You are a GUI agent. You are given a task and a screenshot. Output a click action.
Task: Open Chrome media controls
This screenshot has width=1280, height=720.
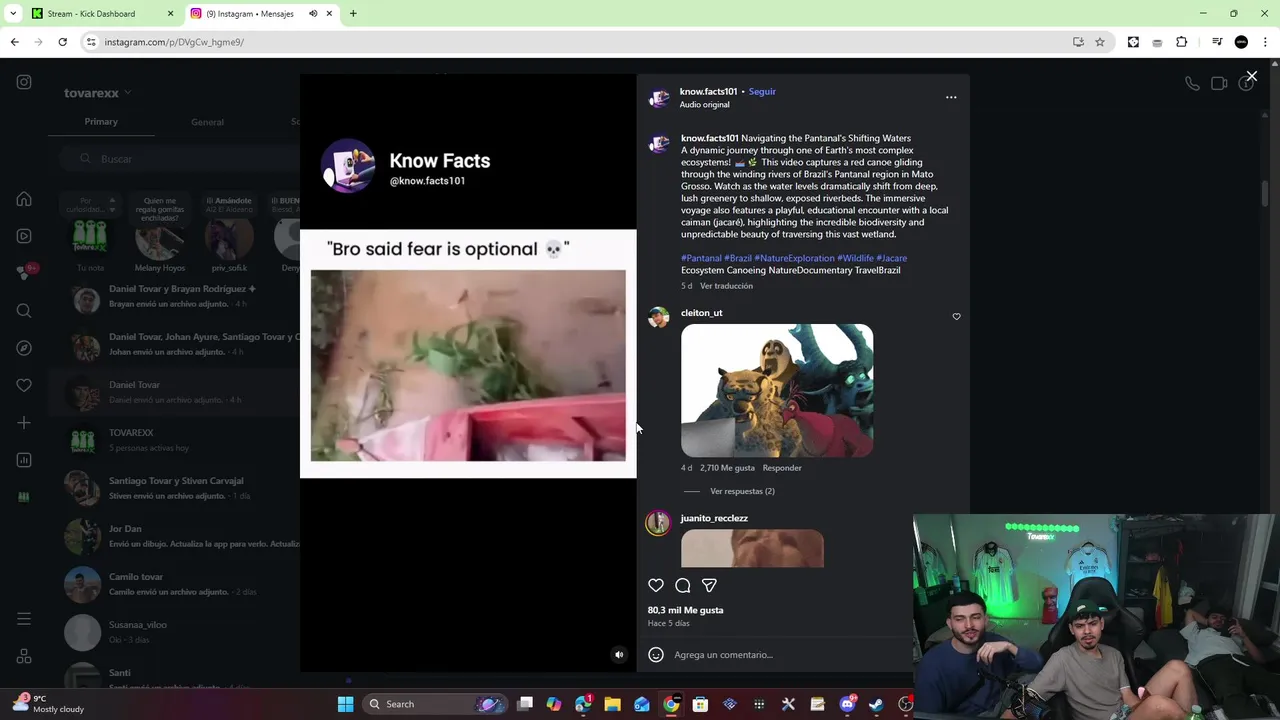pyautogui.click(x=1217, y=42)
